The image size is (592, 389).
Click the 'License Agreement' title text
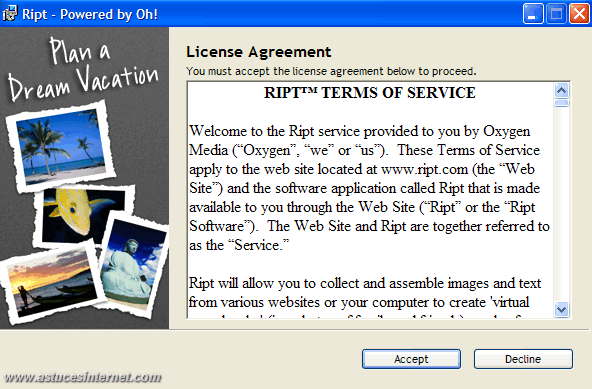[259, 52]
